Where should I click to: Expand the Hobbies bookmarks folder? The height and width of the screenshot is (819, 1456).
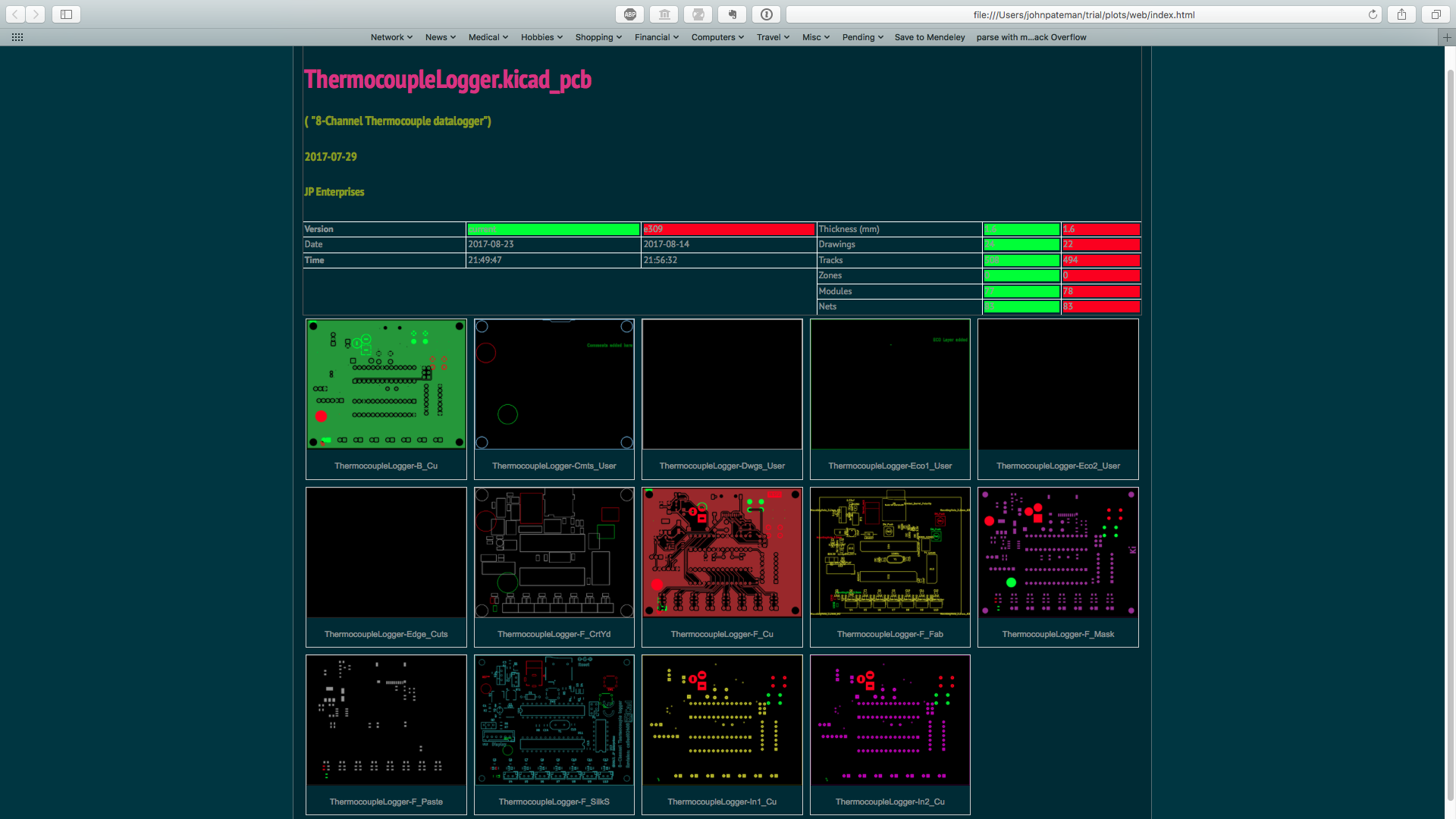click(x=541, y=37)
